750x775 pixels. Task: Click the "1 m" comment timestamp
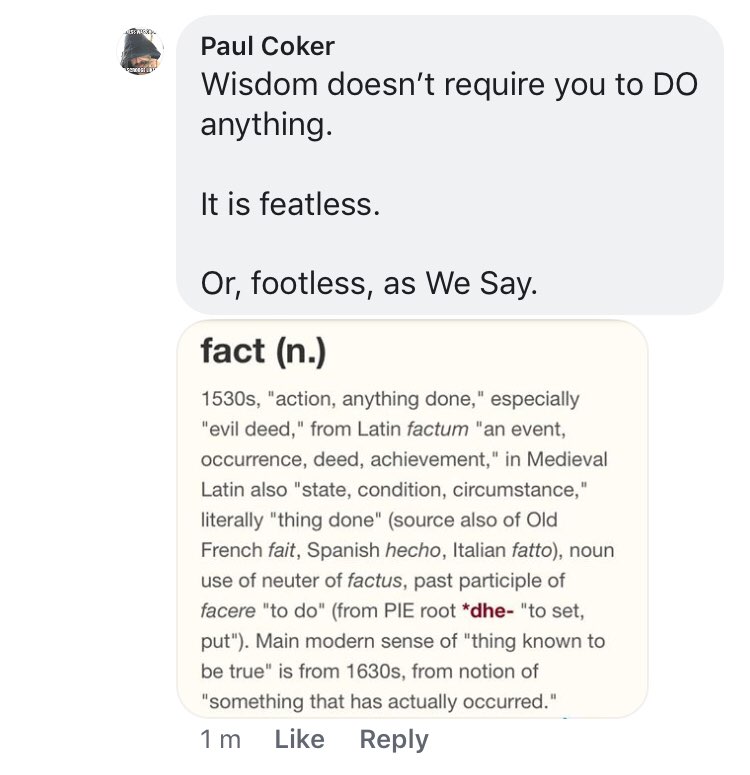(x=220, y=739)
